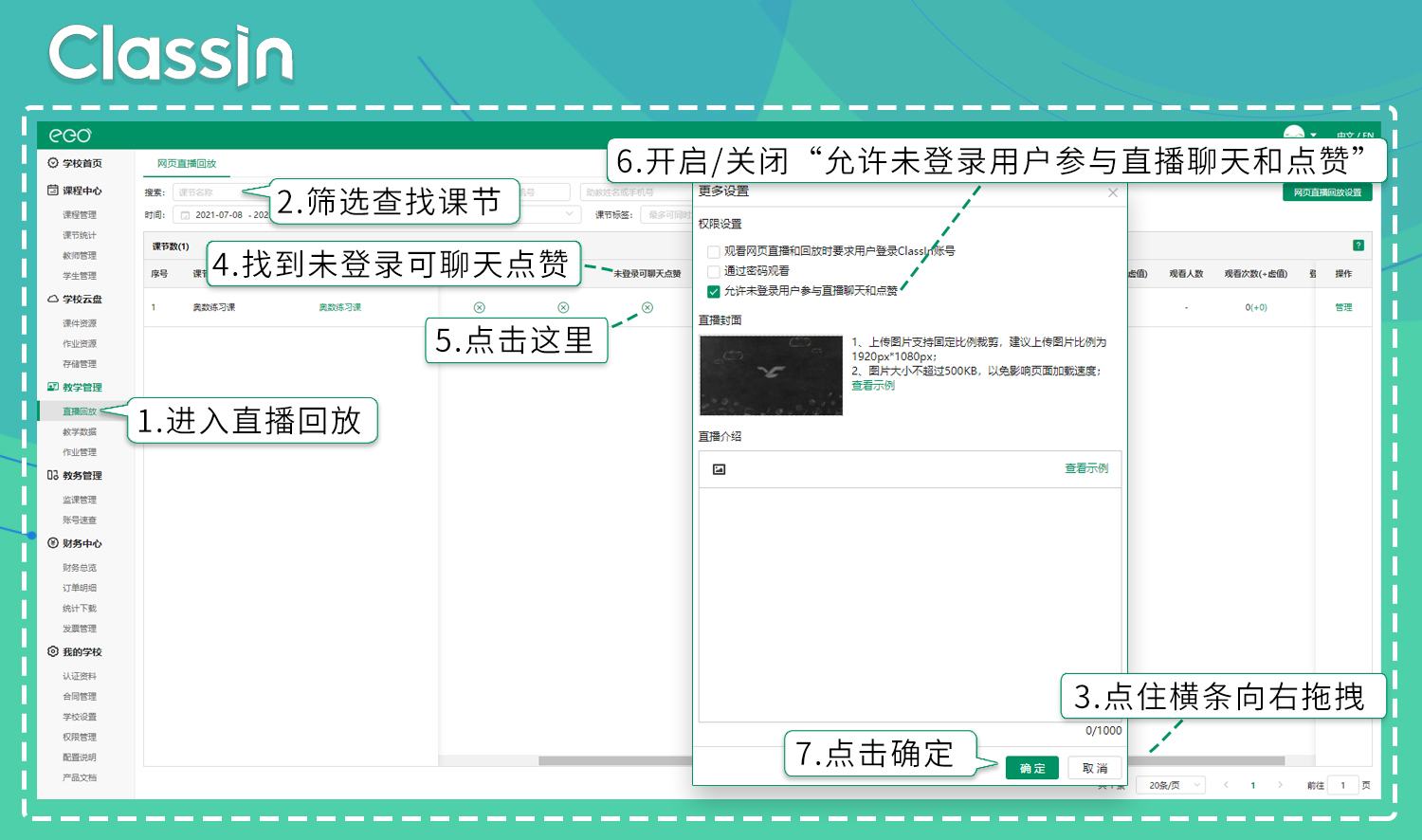Open 订单明细 in the sidebar
This screenshot has width=1422, height=840.
[80, 588]
